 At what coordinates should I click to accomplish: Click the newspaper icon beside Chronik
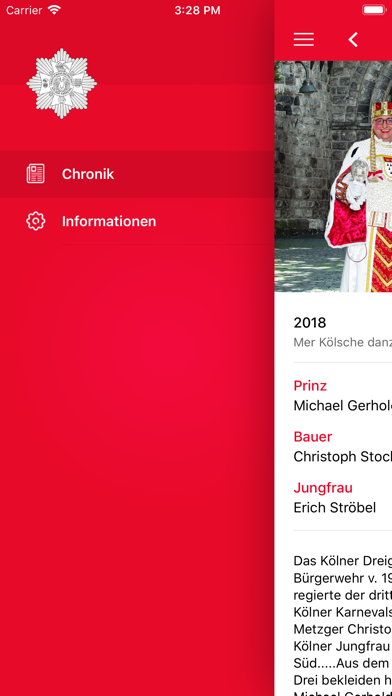tap(36, 174)
